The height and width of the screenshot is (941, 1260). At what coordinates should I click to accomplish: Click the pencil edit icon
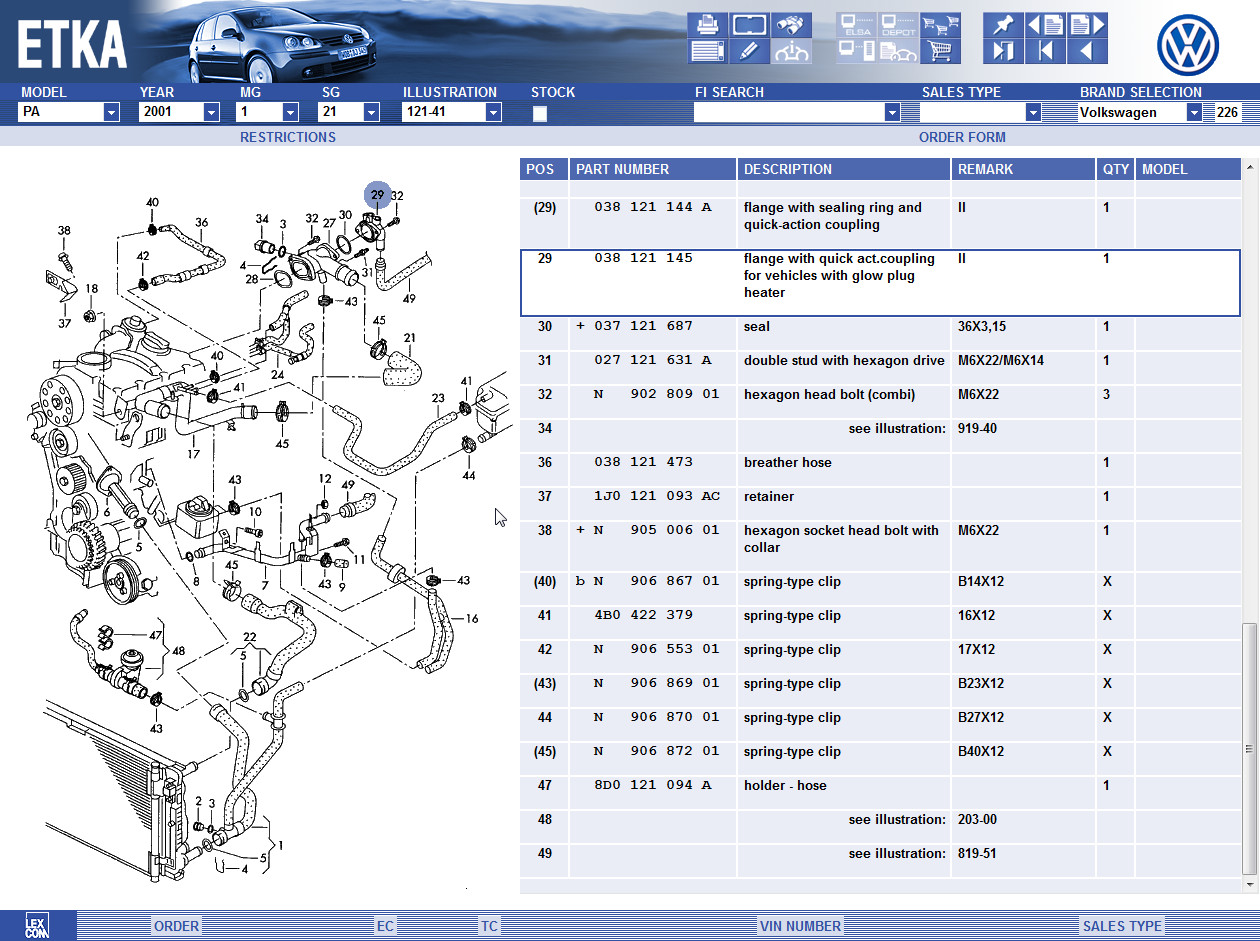(749, 51)
